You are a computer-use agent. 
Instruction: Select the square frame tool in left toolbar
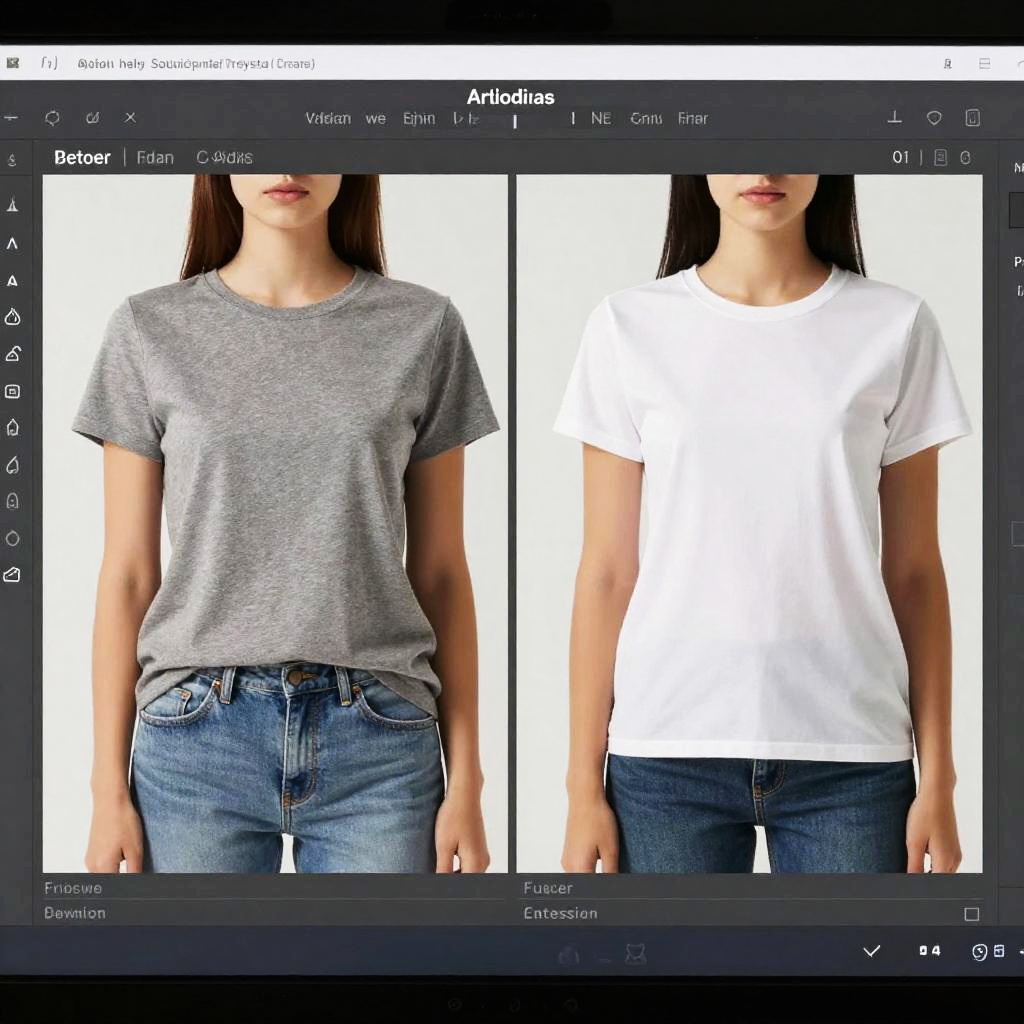[12, 391]
